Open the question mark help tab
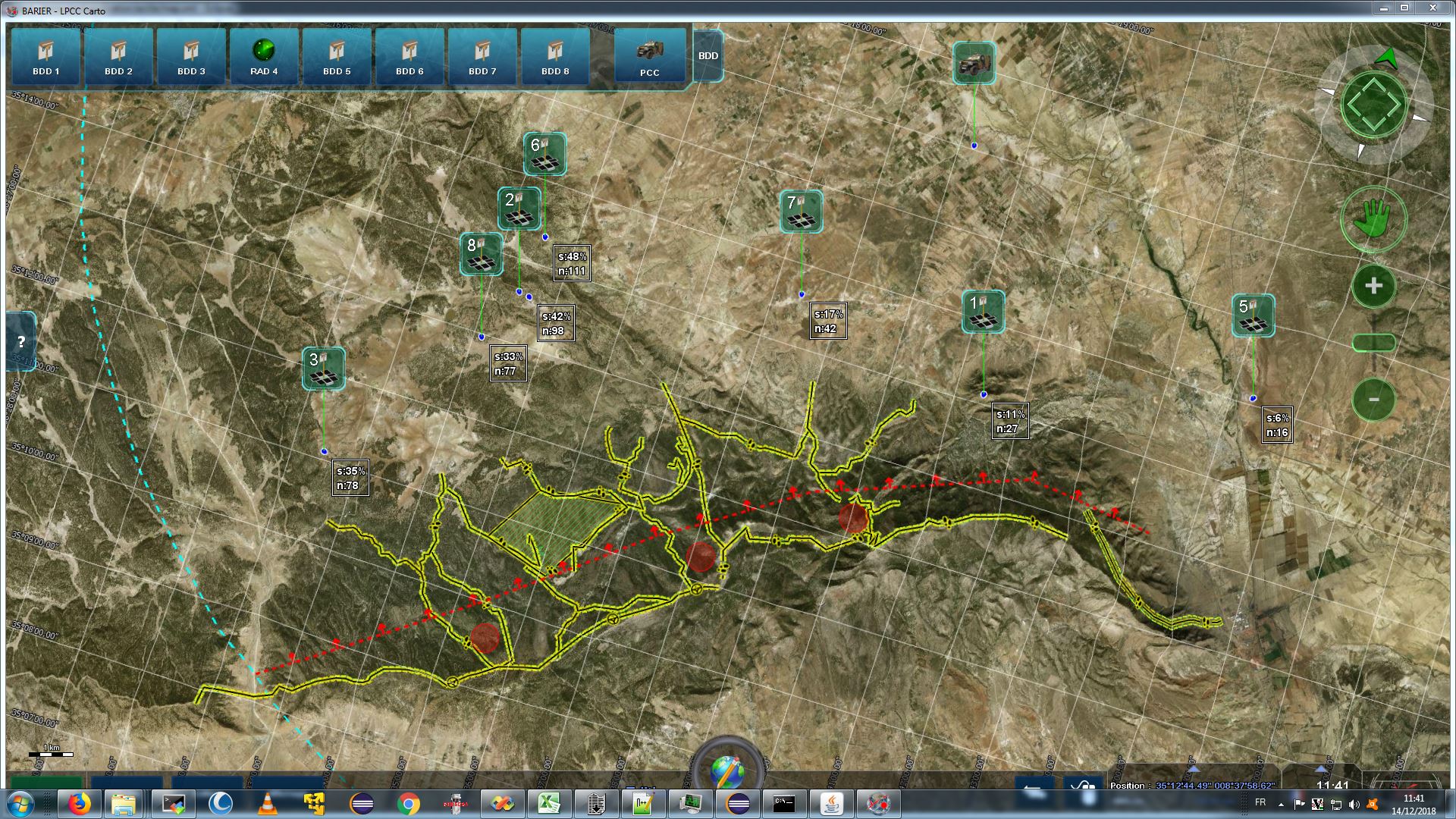 pyautogui.click(x=21, y=342)
